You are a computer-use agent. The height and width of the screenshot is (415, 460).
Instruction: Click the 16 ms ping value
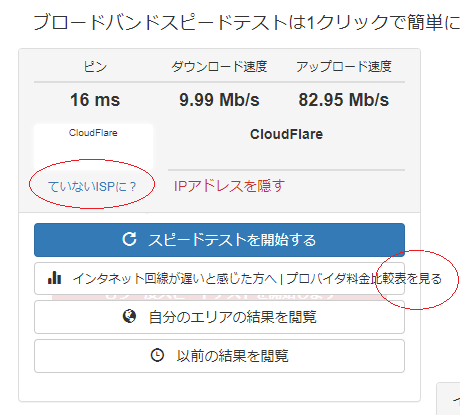pyautogui.click(x=95, y=100)
